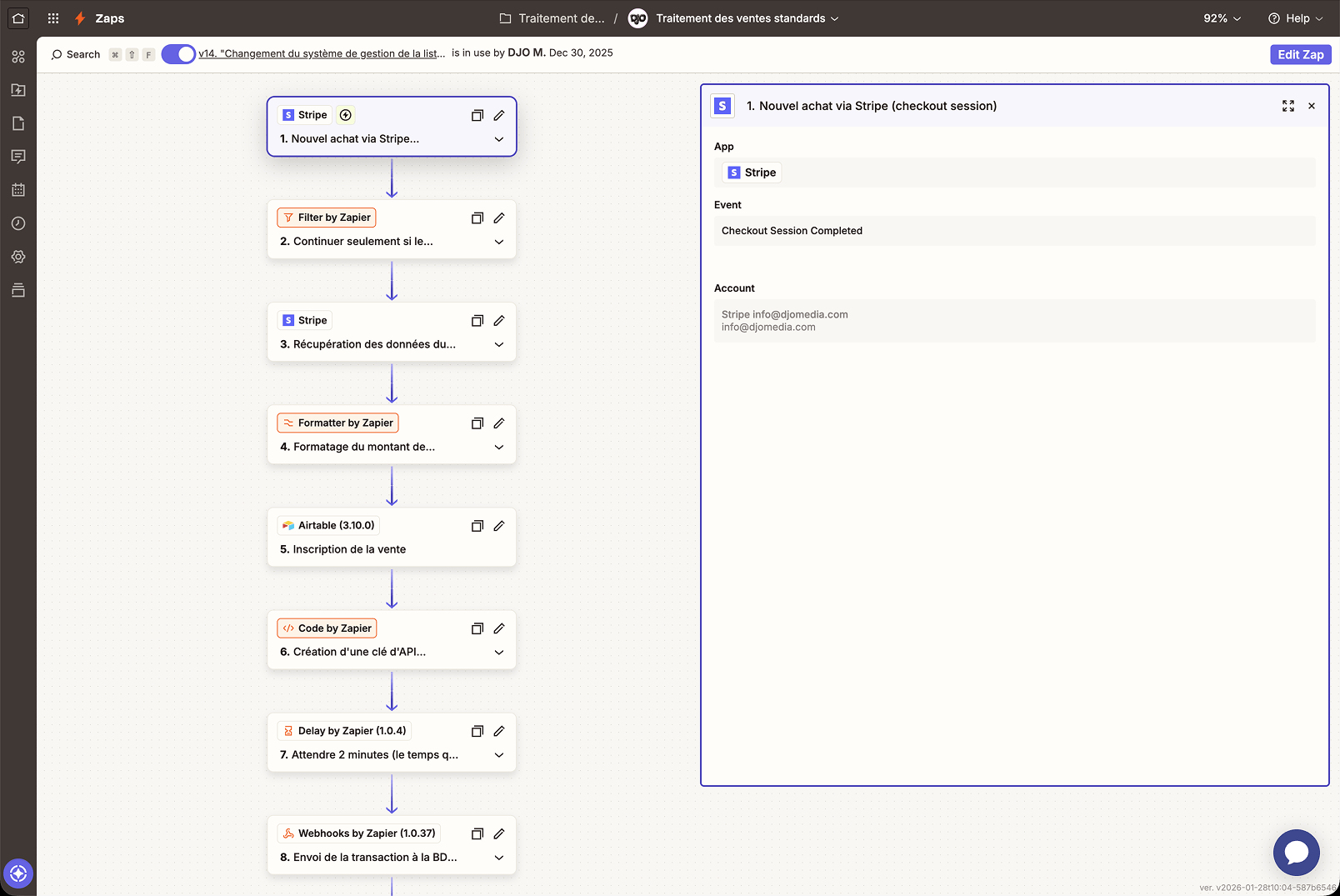The width and height of the screenshot is (1340, 896).
Task: Toggle the Zap on/off switch
Action: click(178, 54)
